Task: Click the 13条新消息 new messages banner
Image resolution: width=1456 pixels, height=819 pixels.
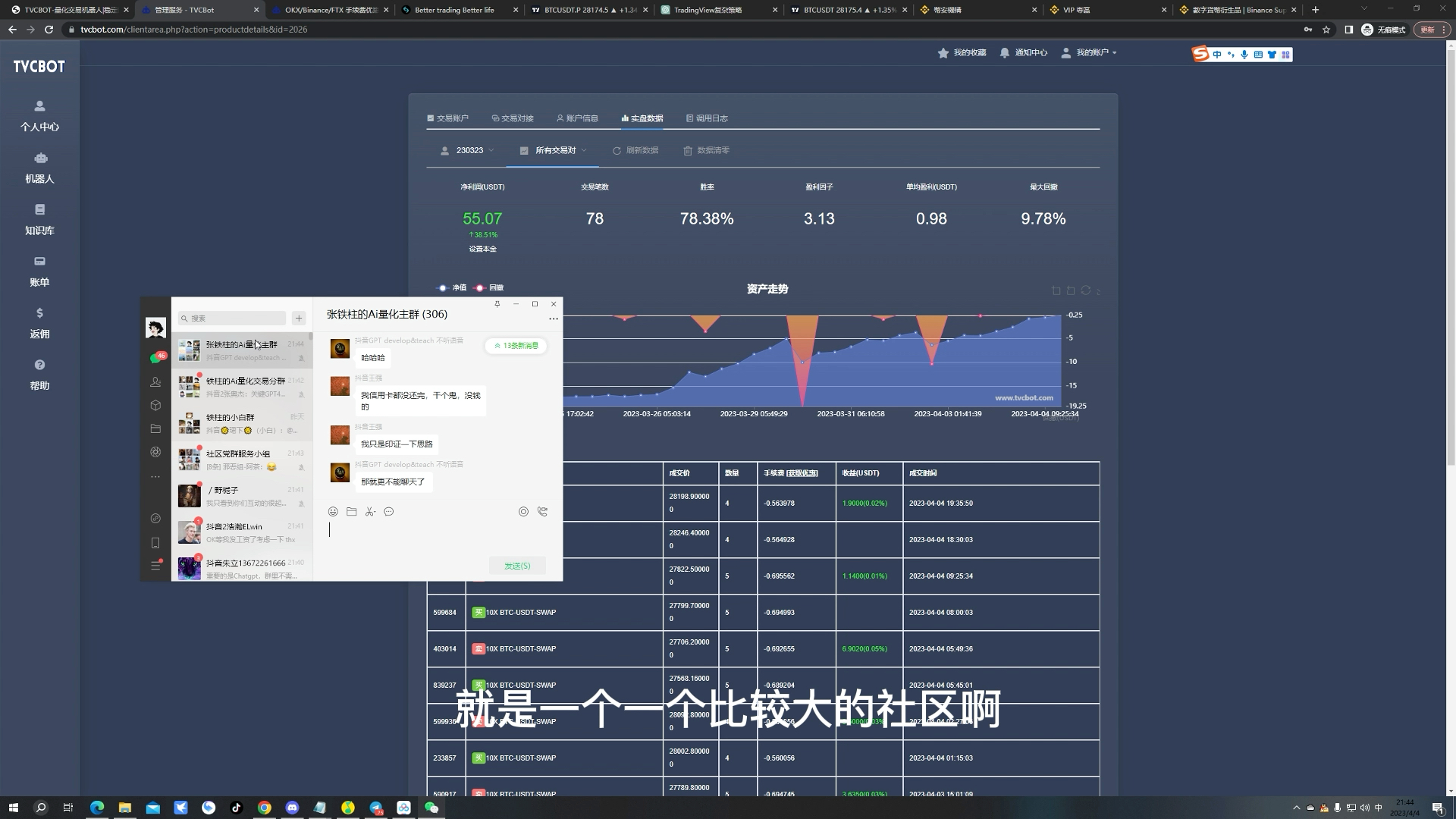Action: [x=516, y=345]
